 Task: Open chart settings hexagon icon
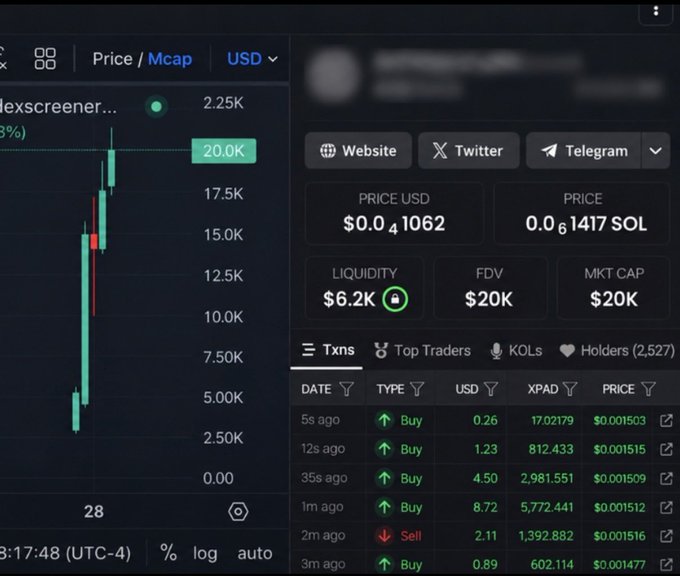(x=238, y=512)
